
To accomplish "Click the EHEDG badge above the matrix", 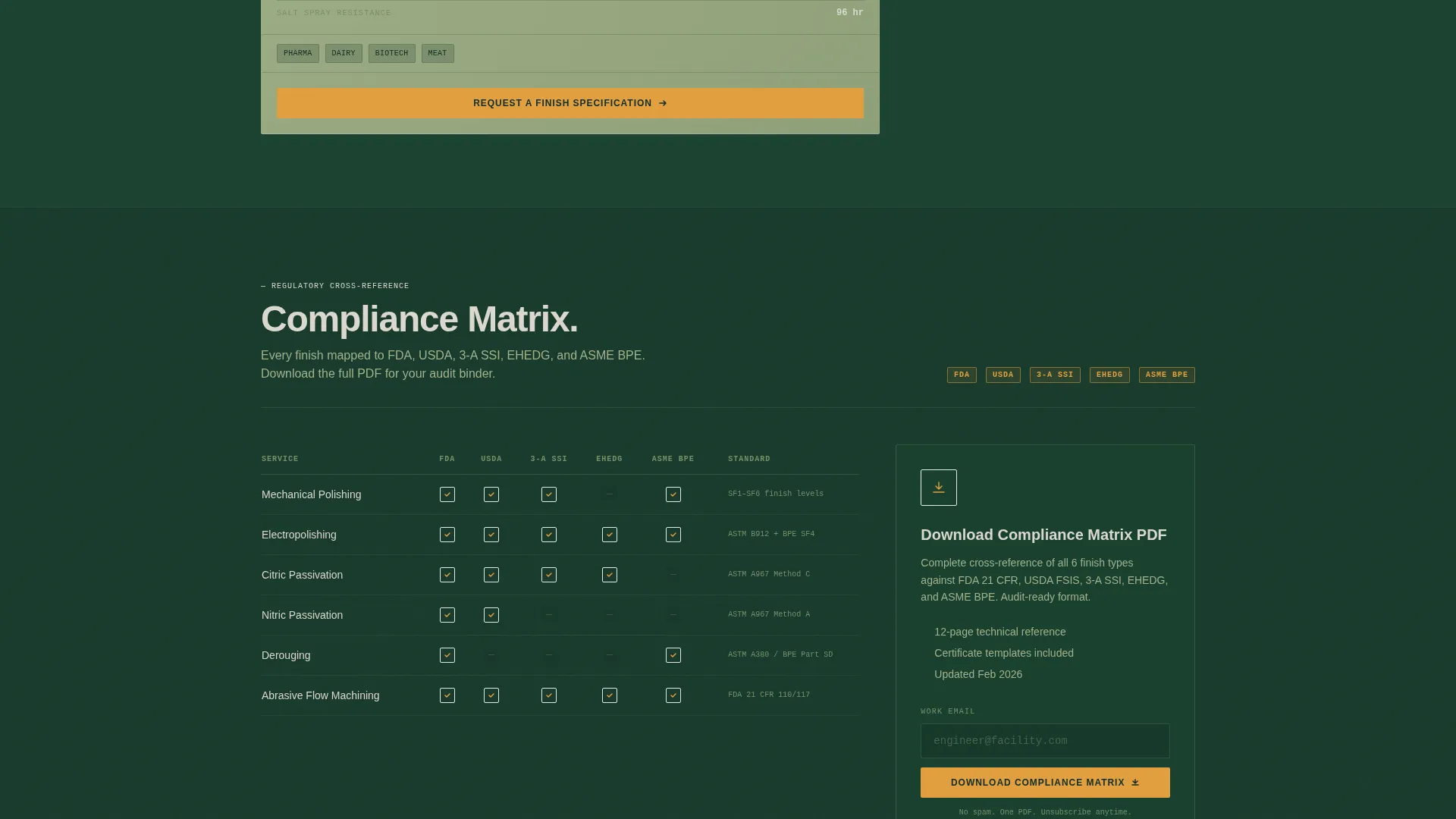I will click(x=1109, y=375).
